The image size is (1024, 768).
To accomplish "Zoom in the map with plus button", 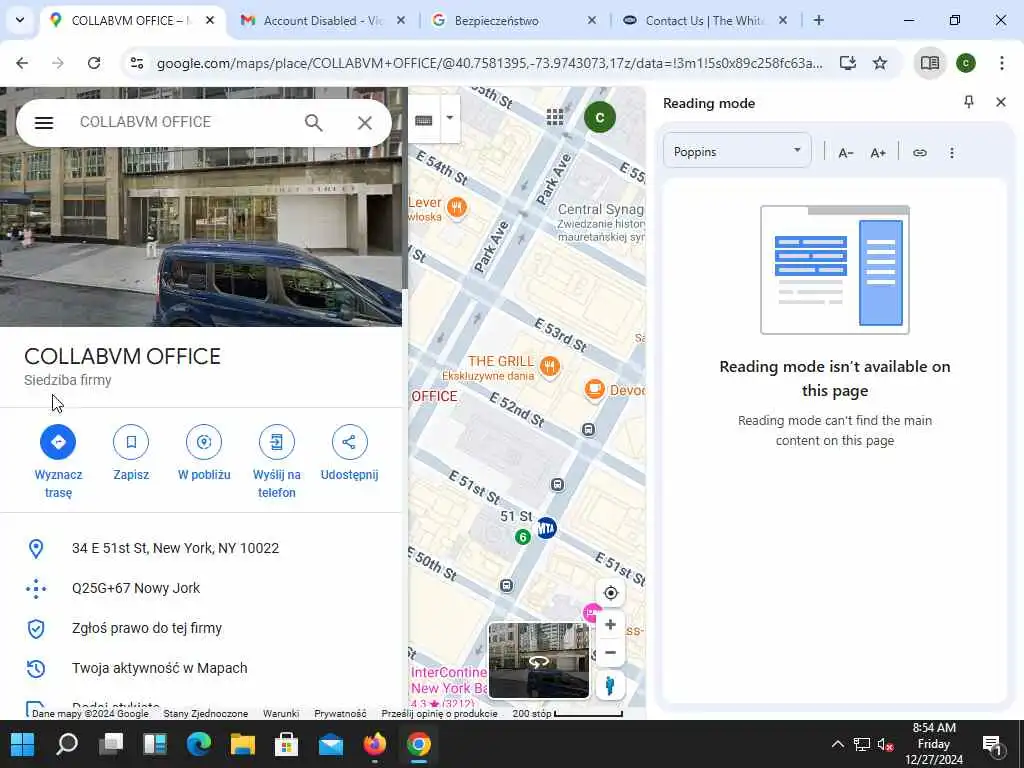I will tap(611, 624).
